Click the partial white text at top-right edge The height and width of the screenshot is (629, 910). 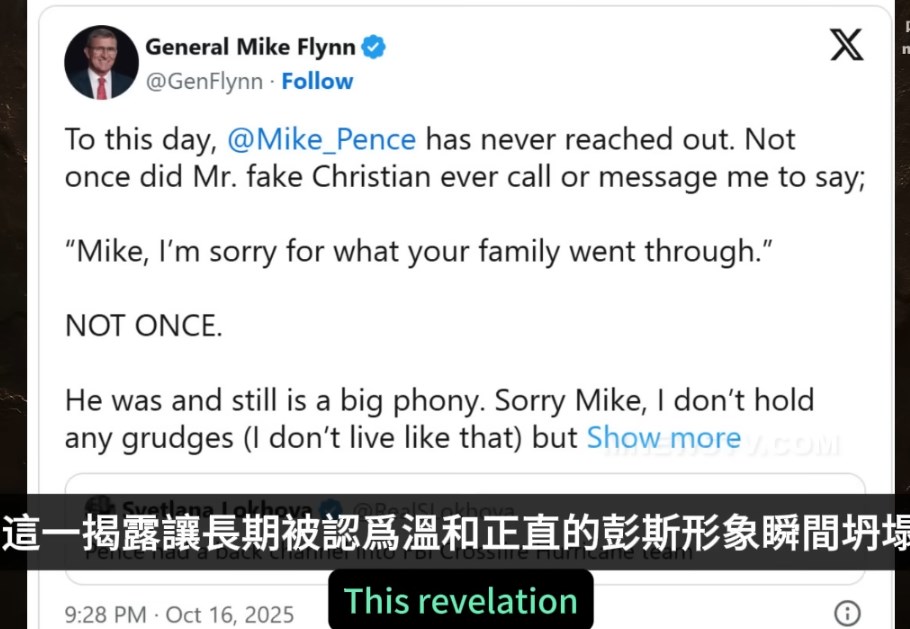(x=904, y=35)
